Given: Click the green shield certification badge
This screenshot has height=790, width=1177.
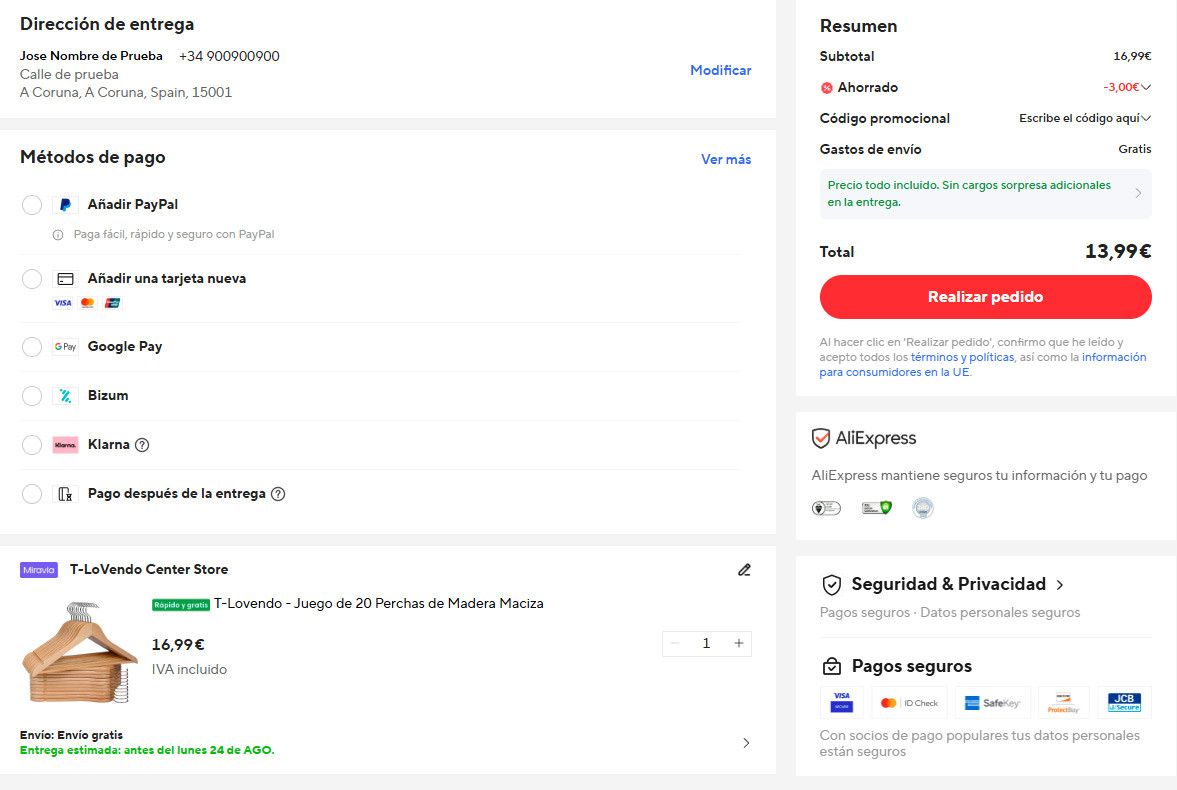Looking at the screenshot, I should tap(876, 508).
